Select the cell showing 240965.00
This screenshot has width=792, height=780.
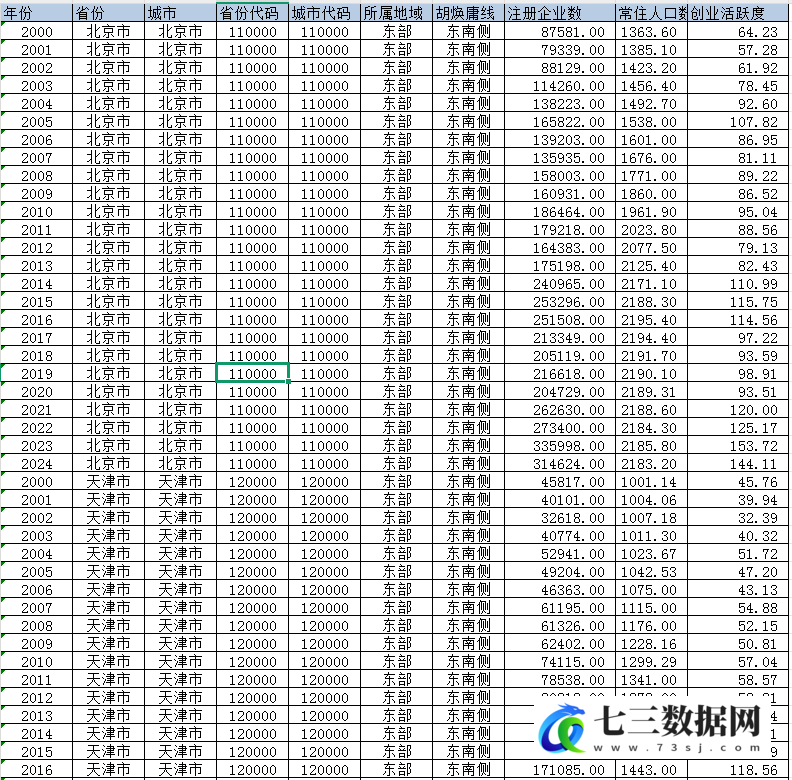560,284
